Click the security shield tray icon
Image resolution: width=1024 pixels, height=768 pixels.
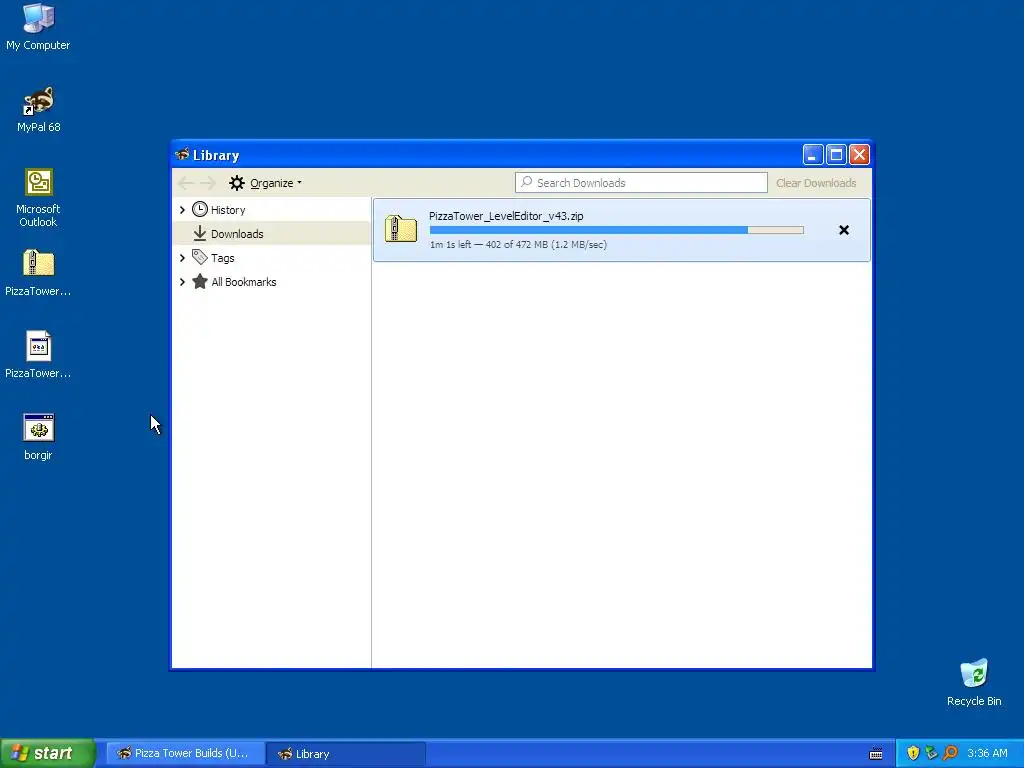point(913,753)
